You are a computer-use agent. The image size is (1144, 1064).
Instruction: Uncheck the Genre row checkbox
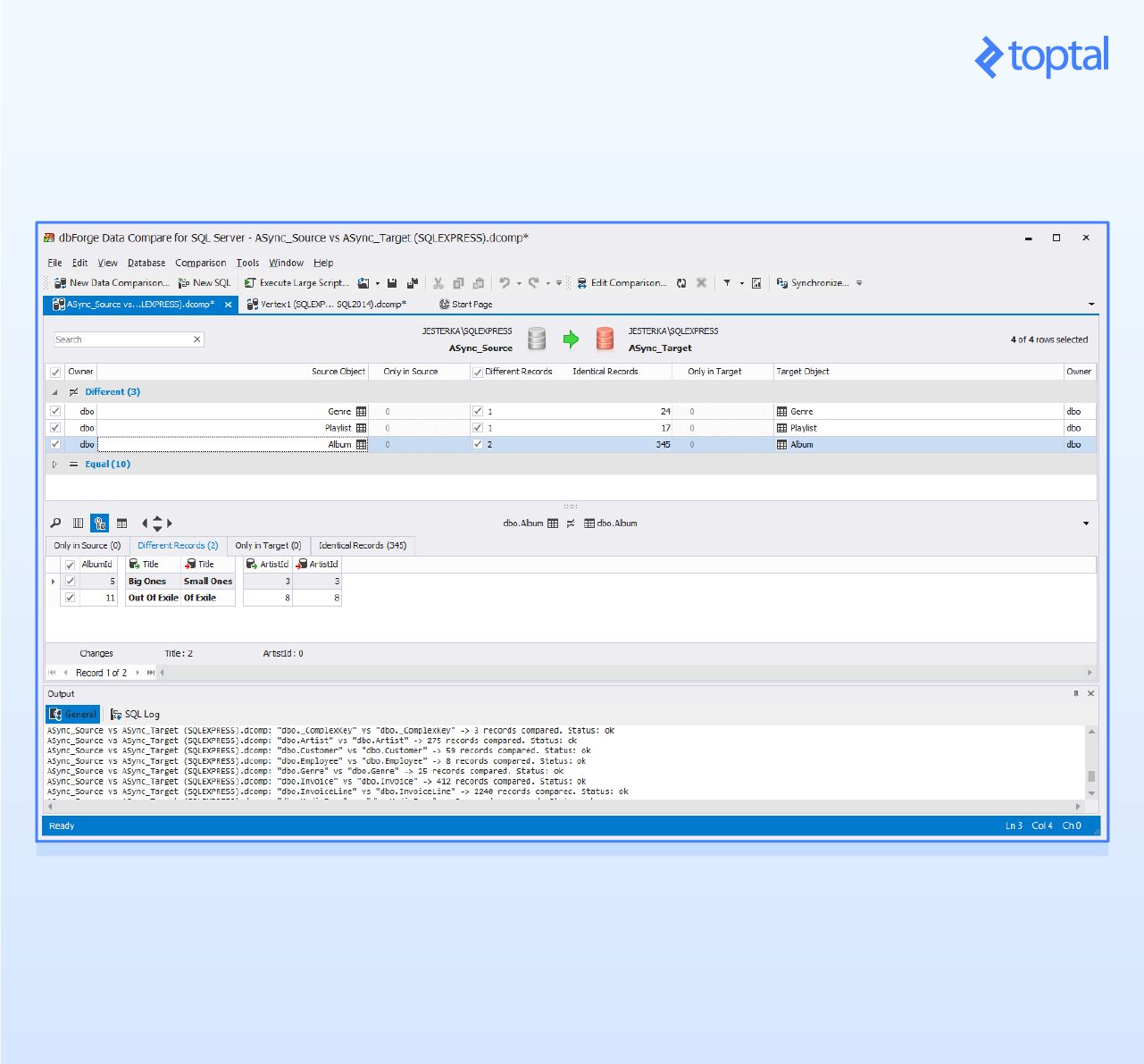click(x=54, y=411)
